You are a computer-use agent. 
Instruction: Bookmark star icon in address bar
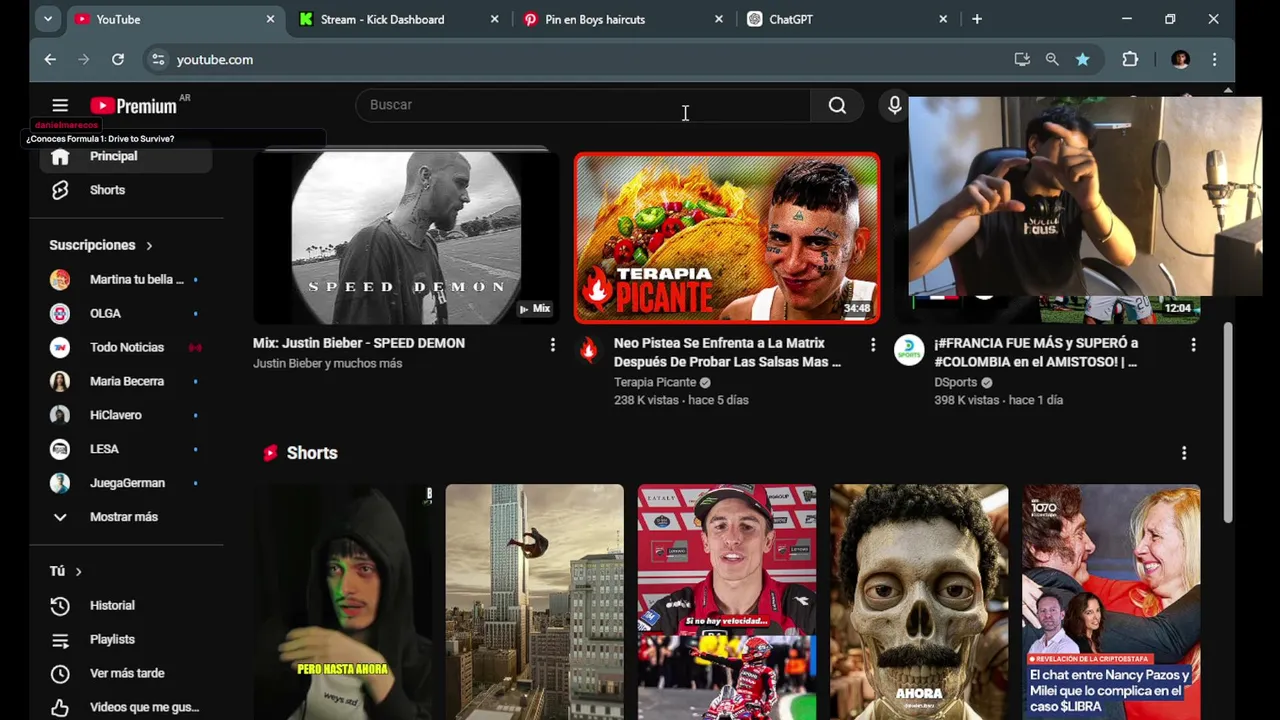point(1082,60)
